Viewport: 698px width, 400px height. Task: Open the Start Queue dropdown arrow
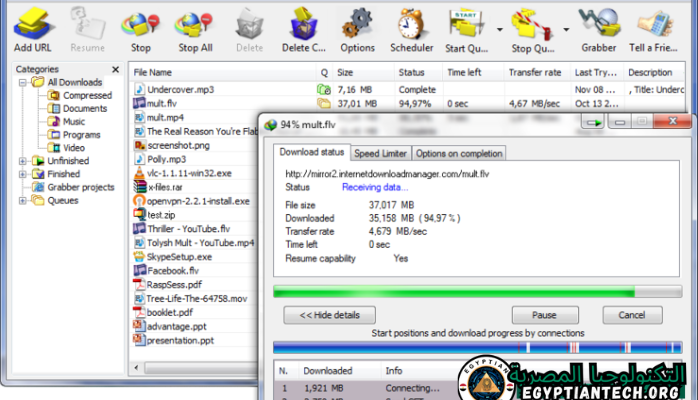pyautogui.click(x=499, y=30)
